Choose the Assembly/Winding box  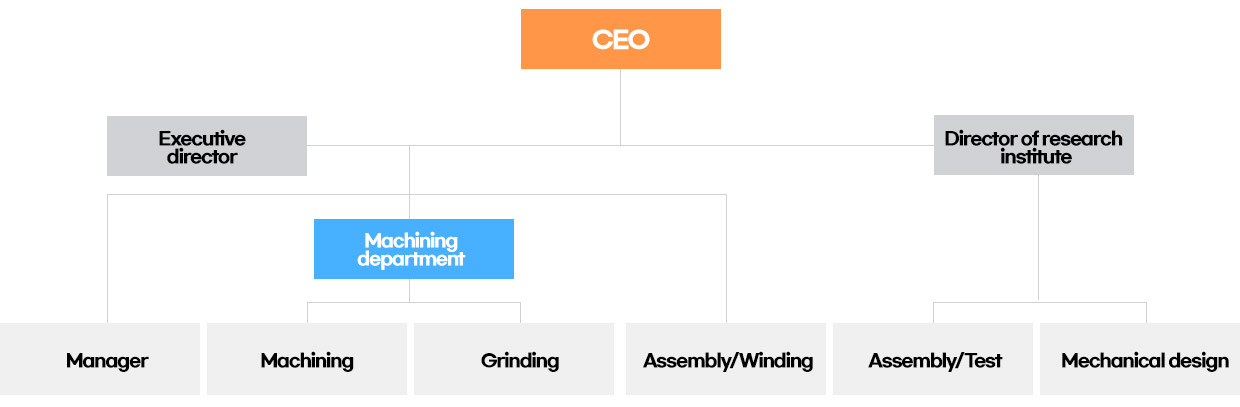tap(726, 359)
